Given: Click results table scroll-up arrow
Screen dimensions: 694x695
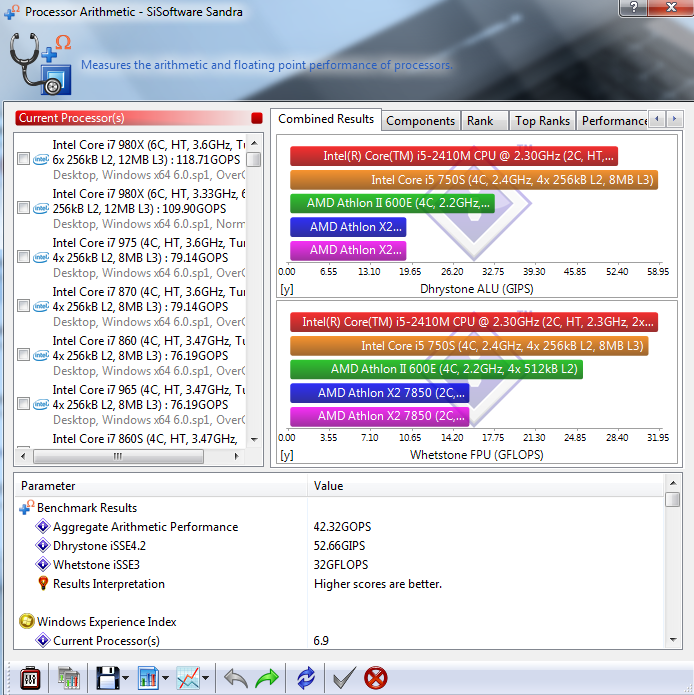Looking at the screenshot, I should click(673, 483).
